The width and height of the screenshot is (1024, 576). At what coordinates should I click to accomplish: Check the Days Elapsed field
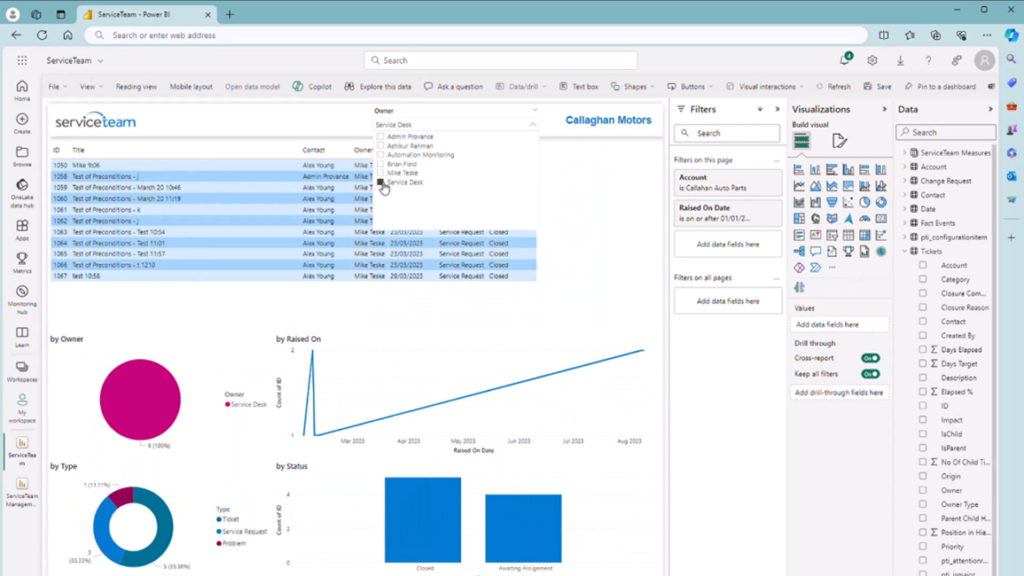[923, 349]
